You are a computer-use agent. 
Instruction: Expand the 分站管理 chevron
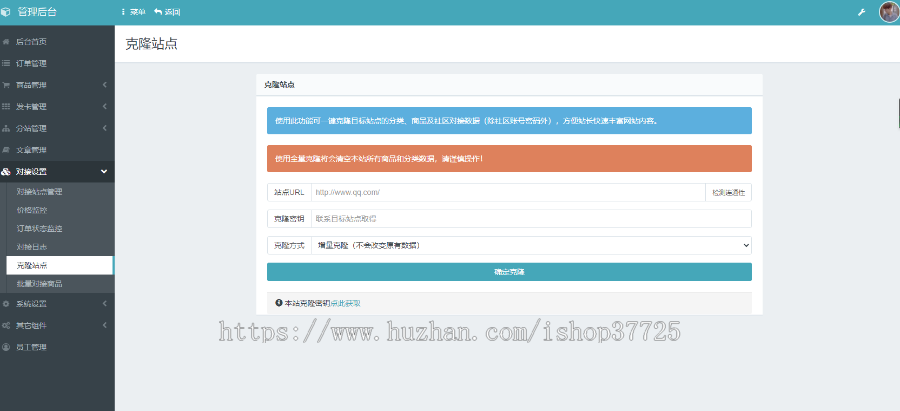tap(104, 128)
